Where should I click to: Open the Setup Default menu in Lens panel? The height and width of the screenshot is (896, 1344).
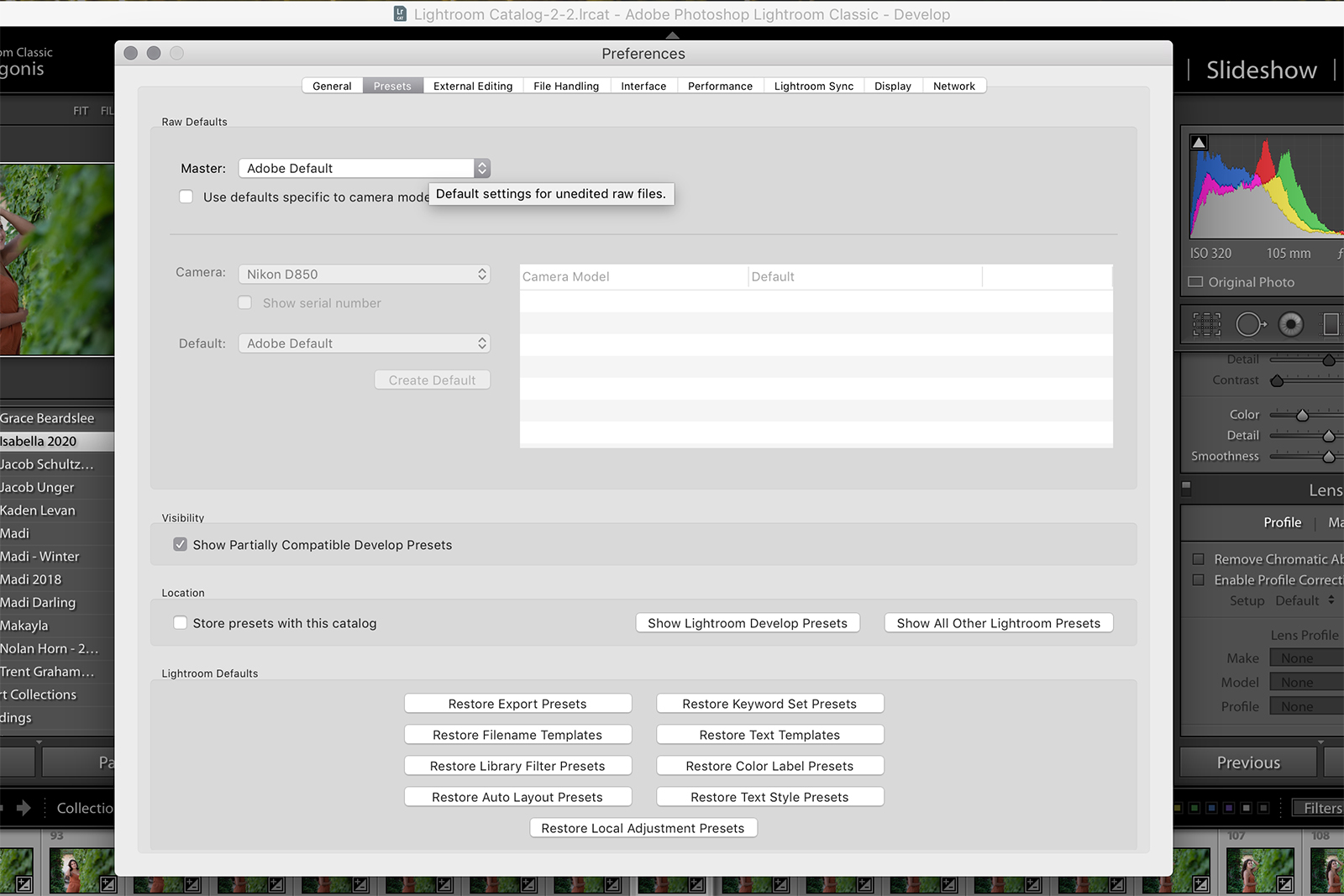click(1305, 600)
